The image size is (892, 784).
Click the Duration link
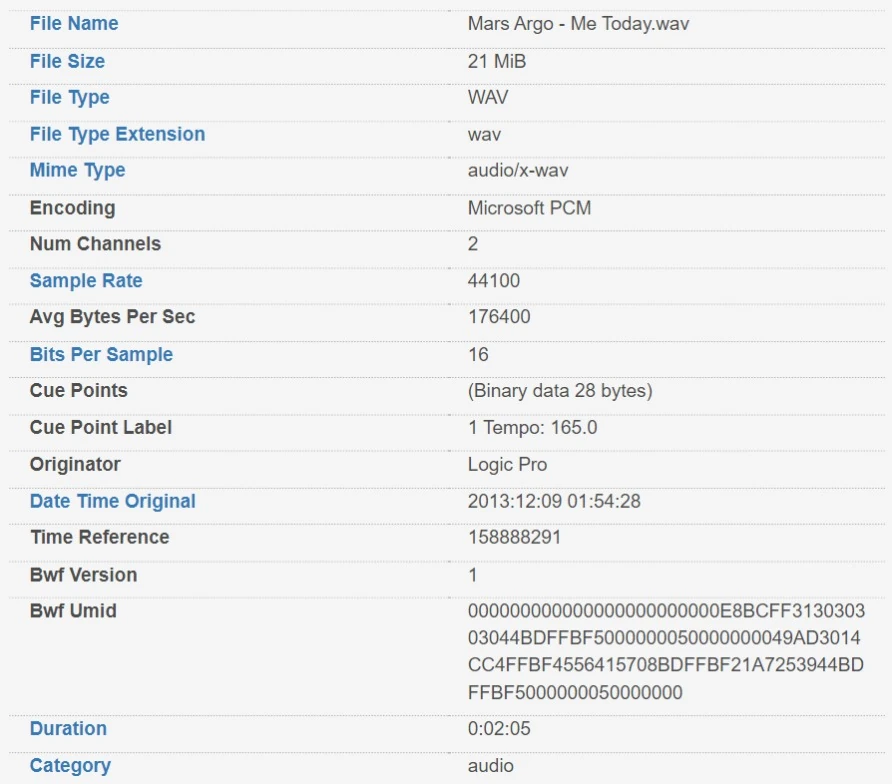point(68,728)
